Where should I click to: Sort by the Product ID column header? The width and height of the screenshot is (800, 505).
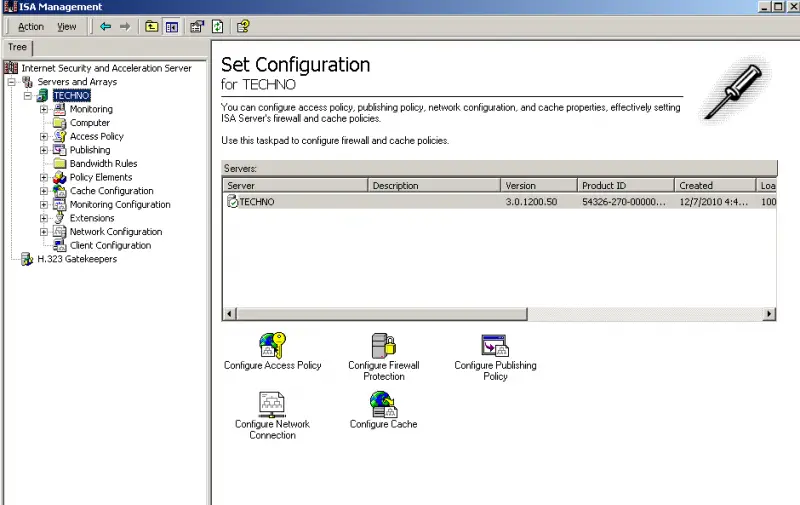tap(626, 186)
